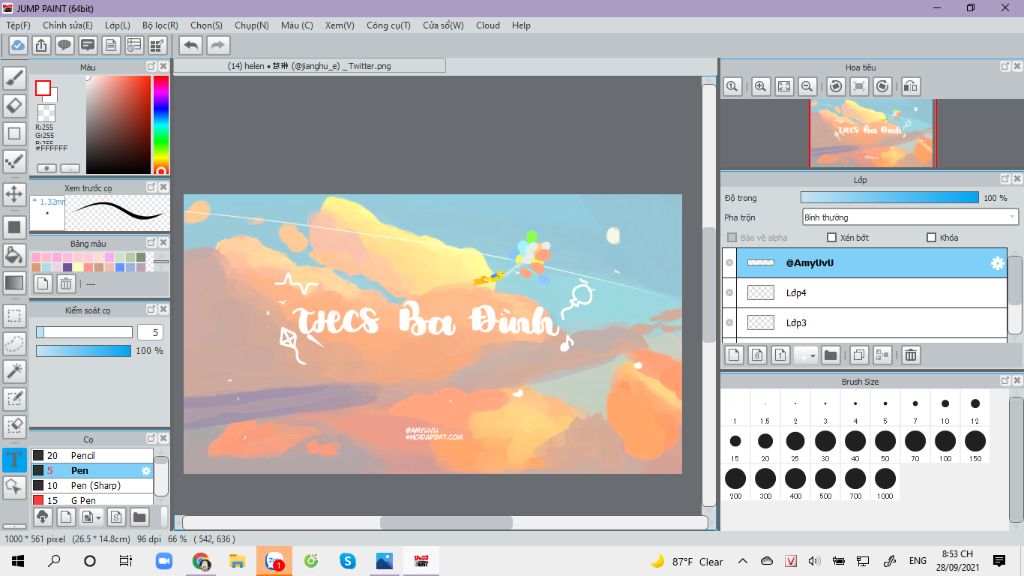Screen dimensions: 1024x576
Task: Toggle visibility of layer Lớp3
Action: pos(729,323)
